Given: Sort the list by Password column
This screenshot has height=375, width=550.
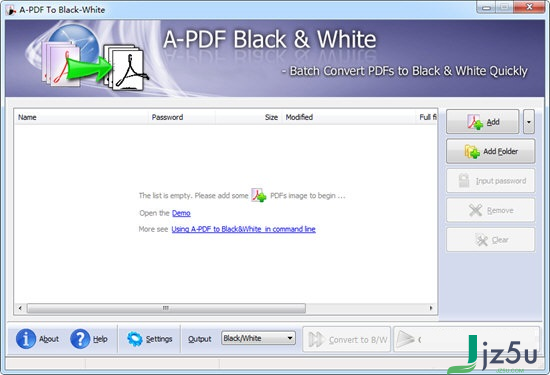Looking at the screenshot, I should coord(182,117).
